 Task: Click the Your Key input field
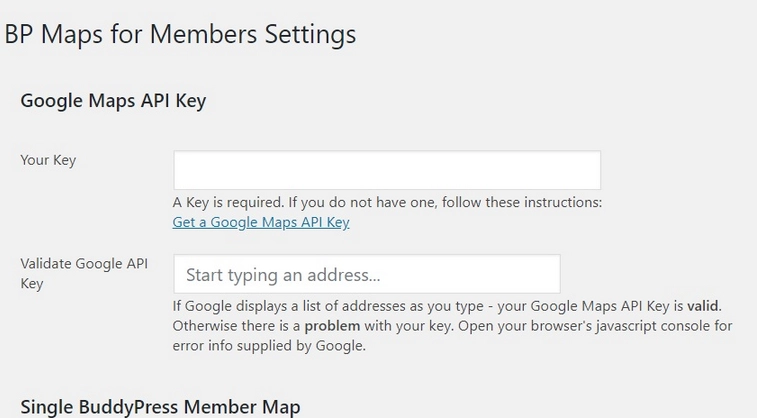(386, 170)
